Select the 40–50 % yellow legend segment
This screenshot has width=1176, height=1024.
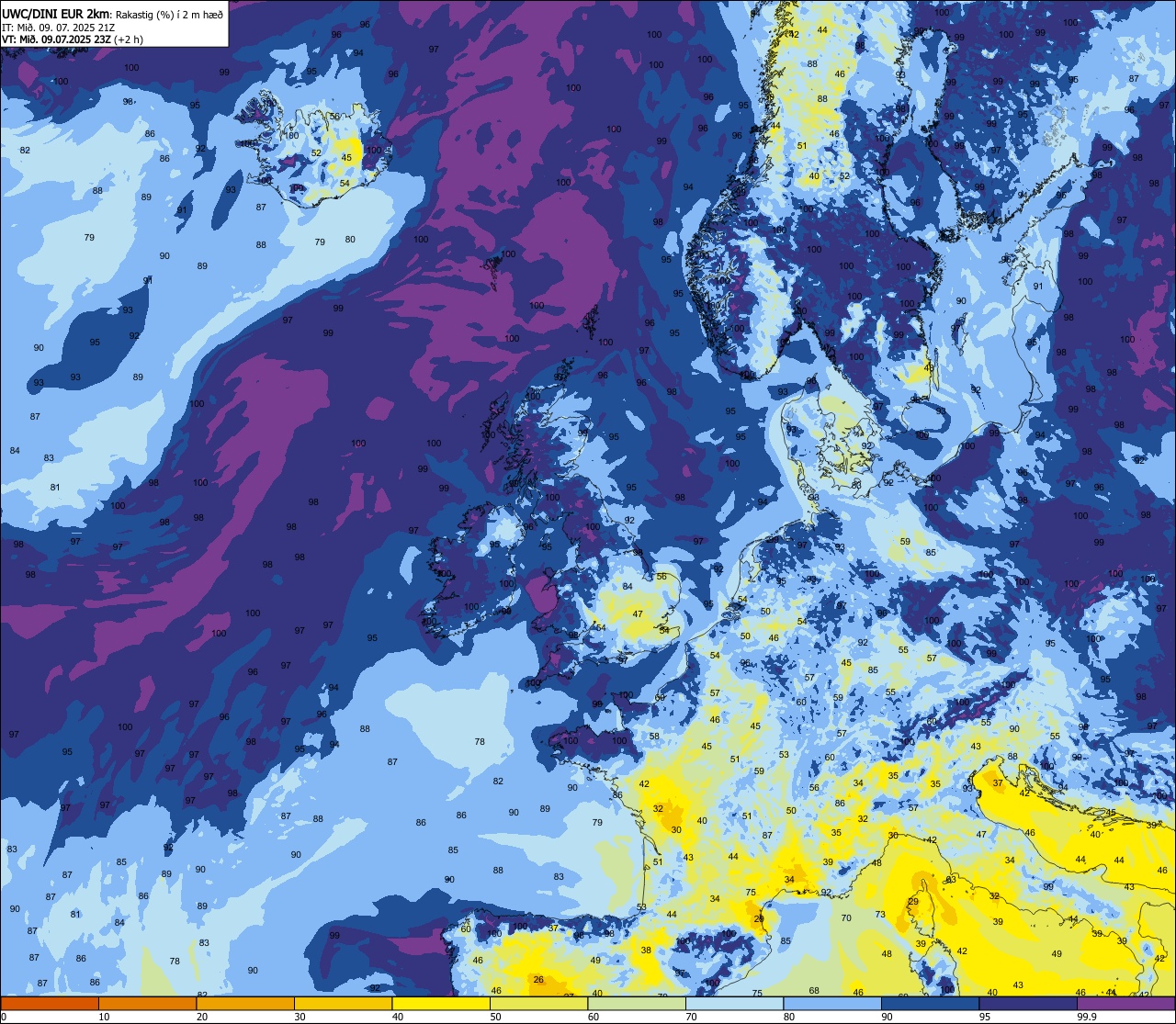click(441, 1004)
